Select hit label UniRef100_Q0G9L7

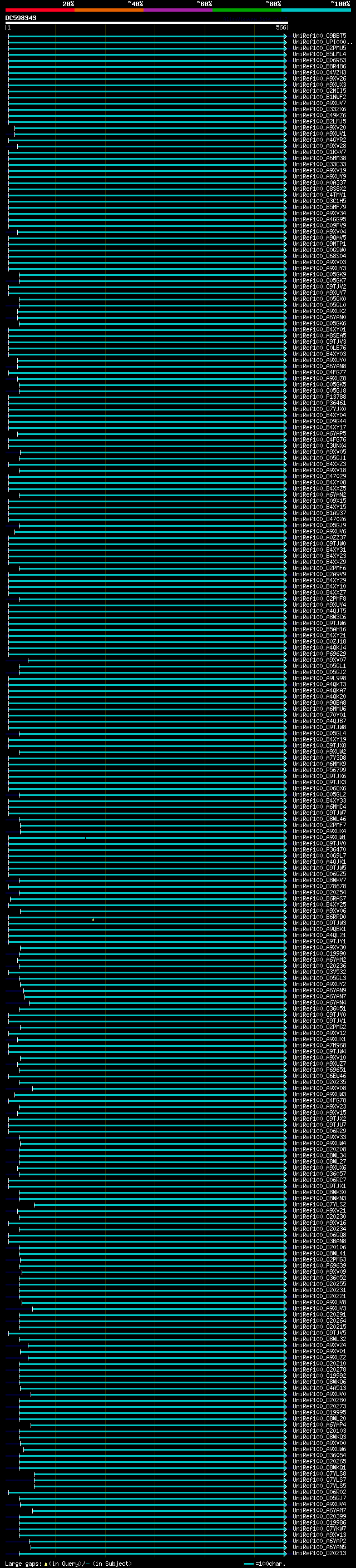[x=319, y=856]
